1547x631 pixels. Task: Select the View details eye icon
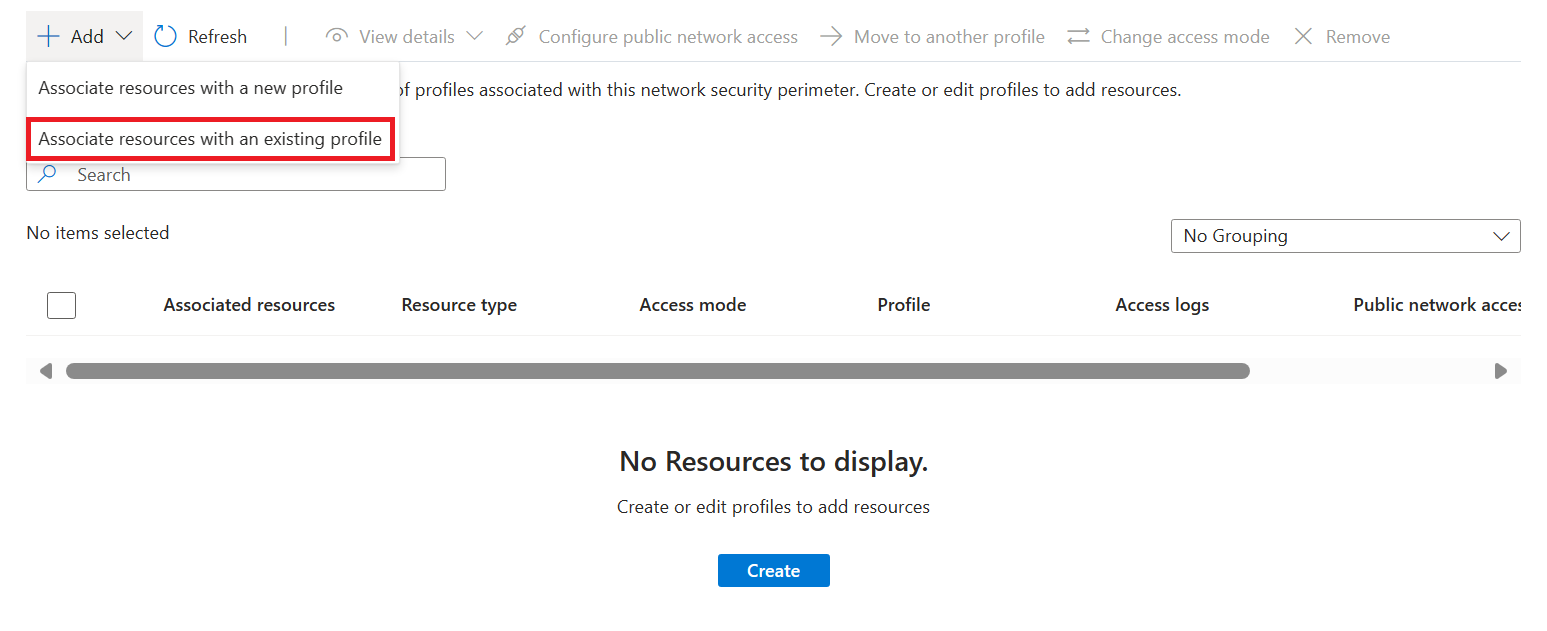(337, 36)
